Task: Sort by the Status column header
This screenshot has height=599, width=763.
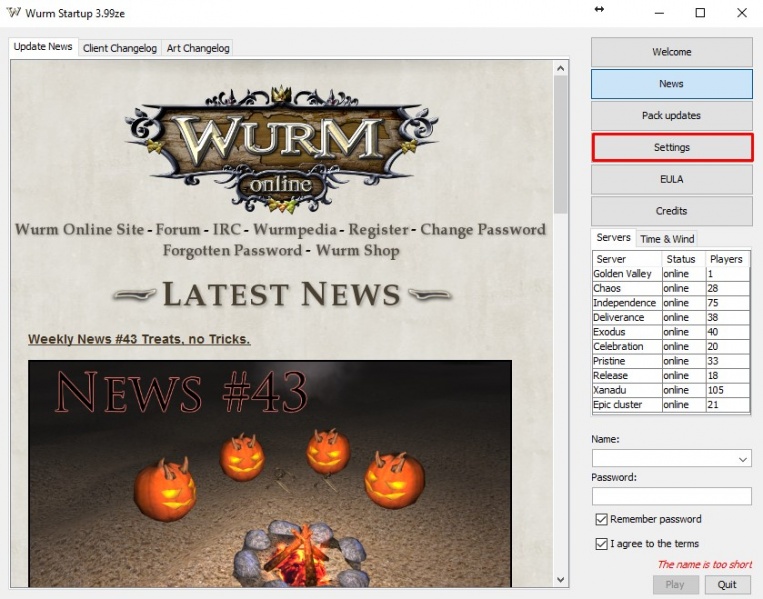Action: tap(684, 259)
